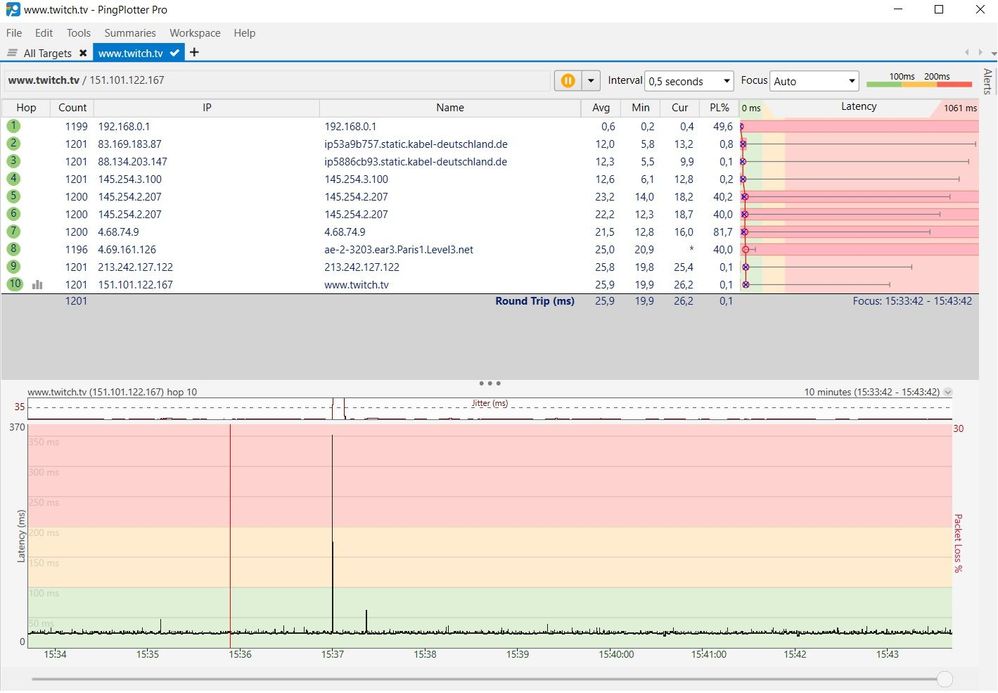The width and height of the screenshot is (998, 693).
Task: Open the tab list dropdown arrow at right
Action: point(994,53)
